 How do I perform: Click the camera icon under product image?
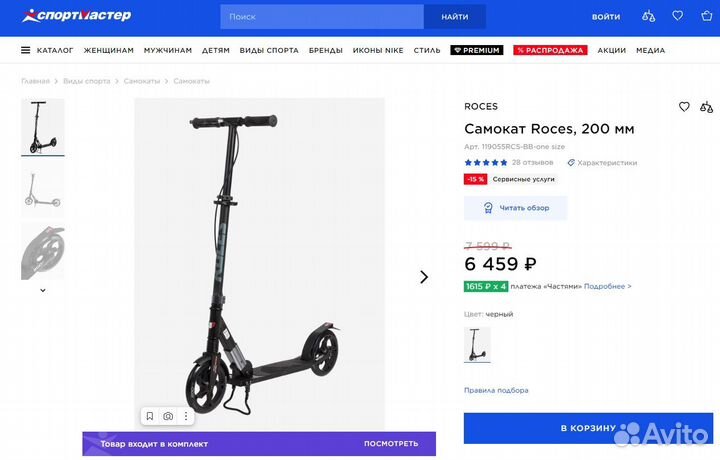coord(168,416)
